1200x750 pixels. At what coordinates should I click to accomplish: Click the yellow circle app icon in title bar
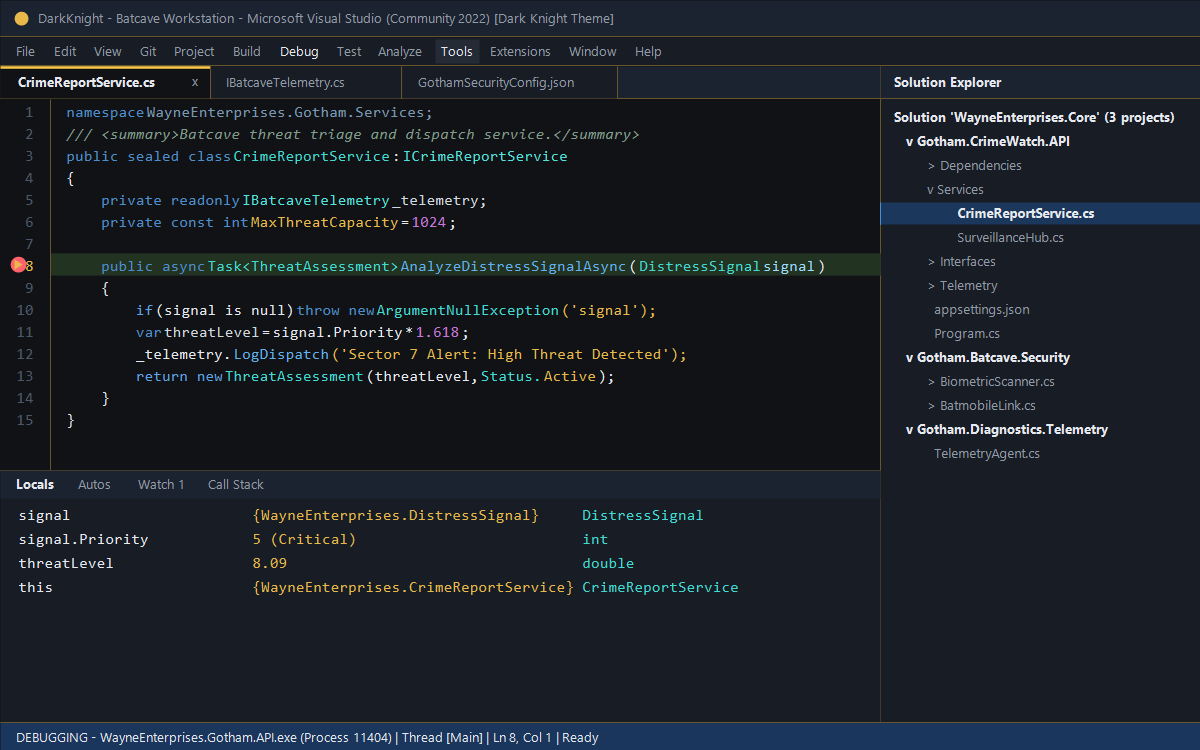pyautogui.click(x=22, y=19)
